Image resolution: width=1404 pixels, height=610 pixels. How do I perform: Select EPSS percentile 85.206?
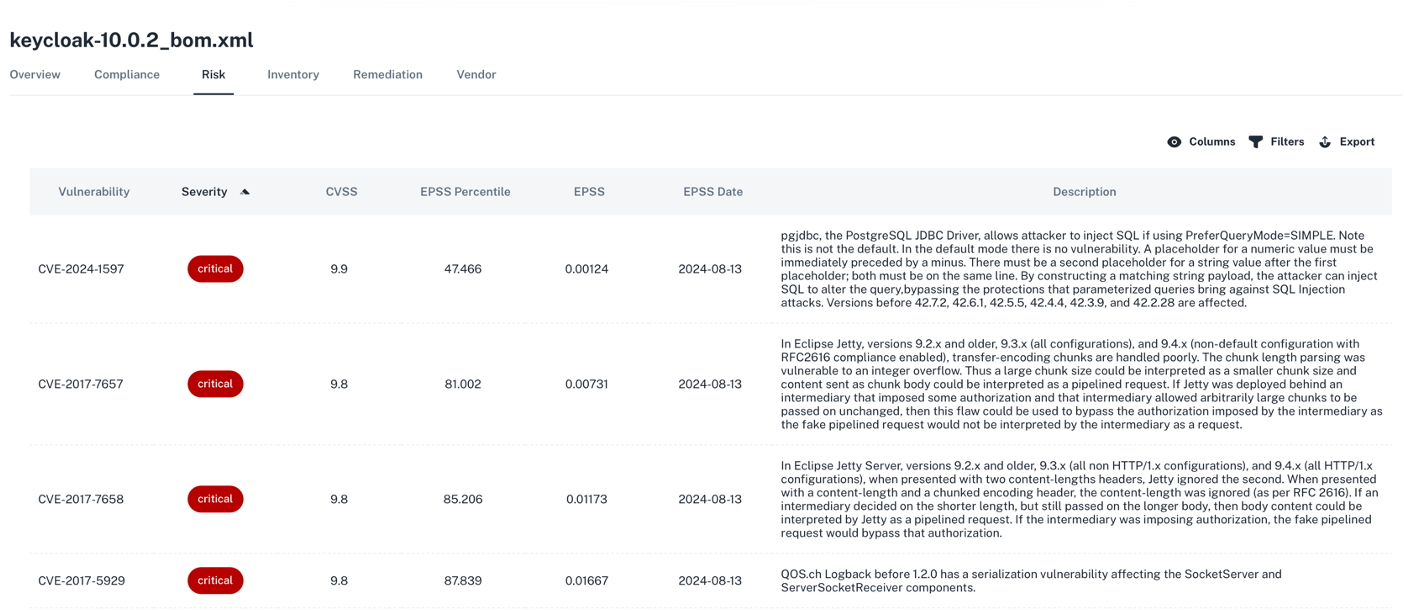point(463,499)
